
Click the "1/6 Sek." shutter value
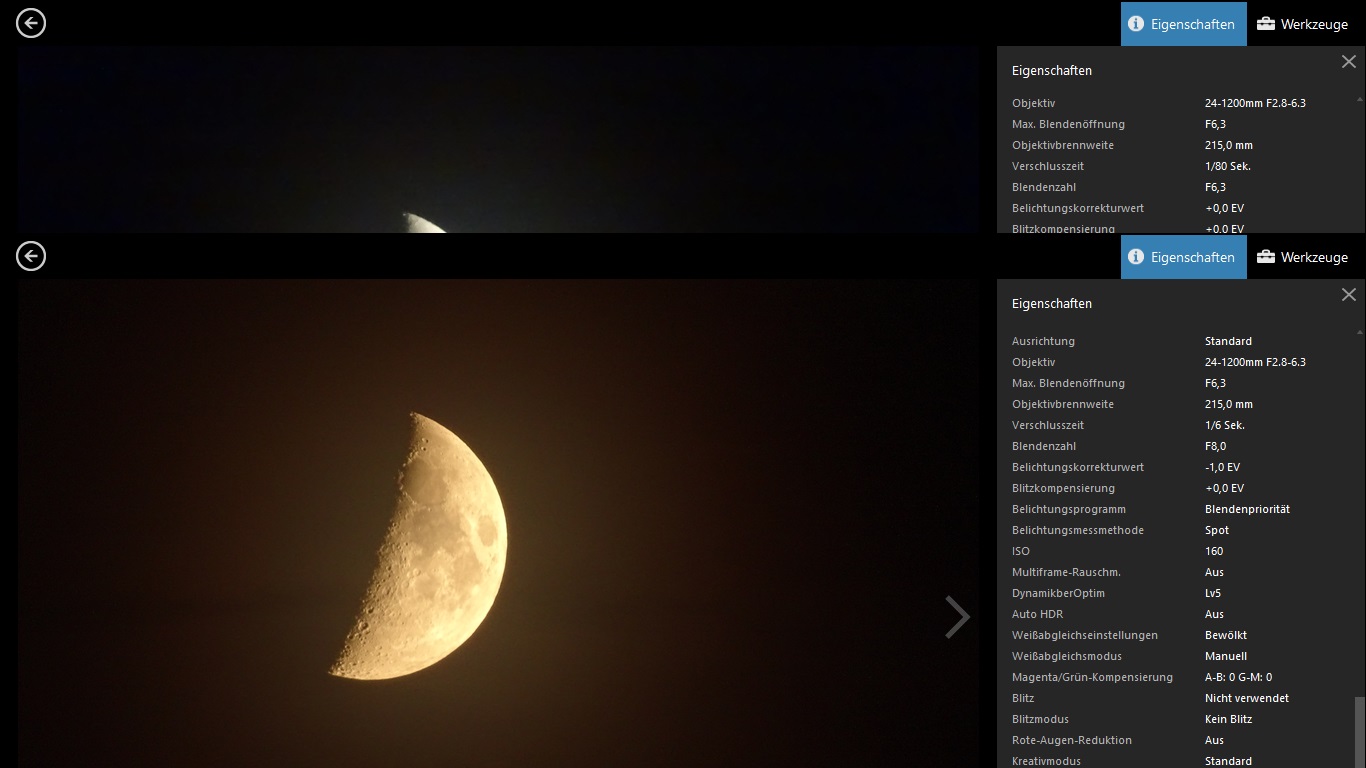(x=1225, y=425)
